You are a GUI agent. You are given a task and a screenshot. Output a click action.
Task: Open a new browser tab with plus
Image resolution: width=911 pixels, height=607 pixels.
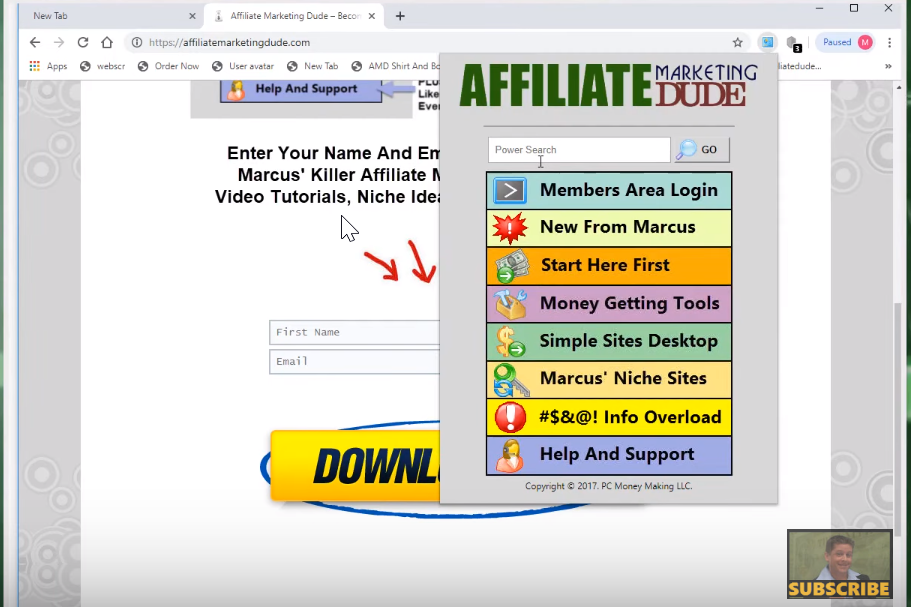point(400,16)
